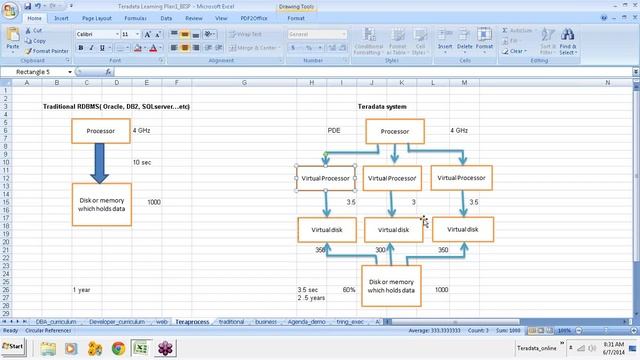Decrease indent
The height and width of the screenshot is (360, 640).
208,48
